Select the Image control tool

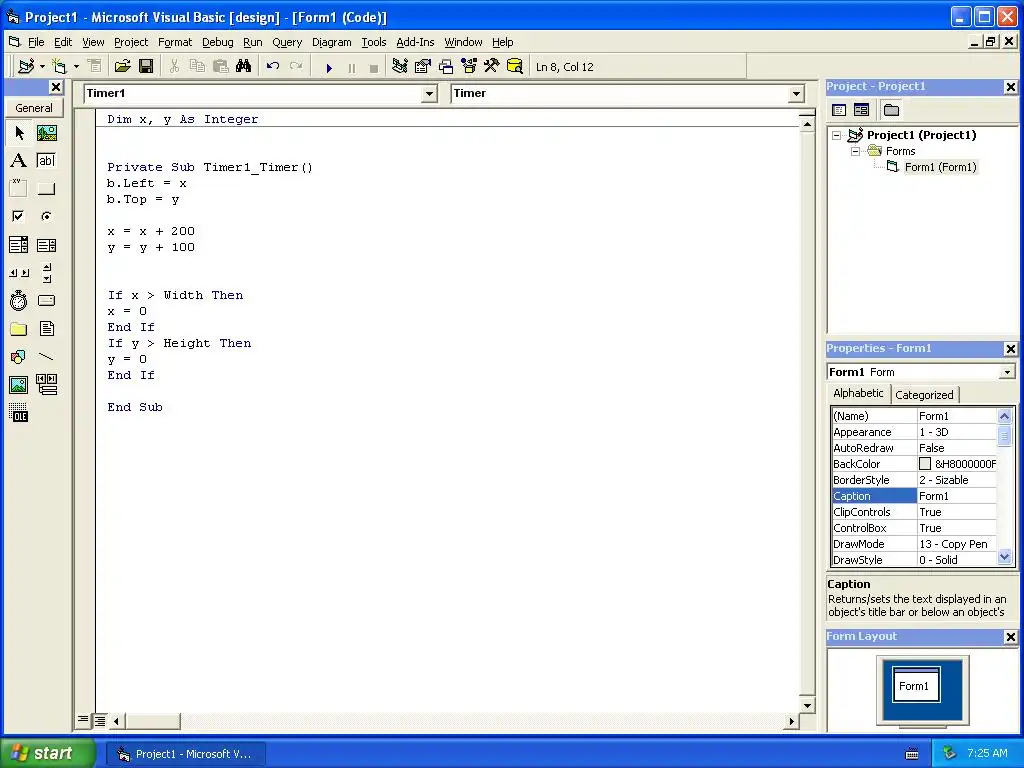point(19,385)
